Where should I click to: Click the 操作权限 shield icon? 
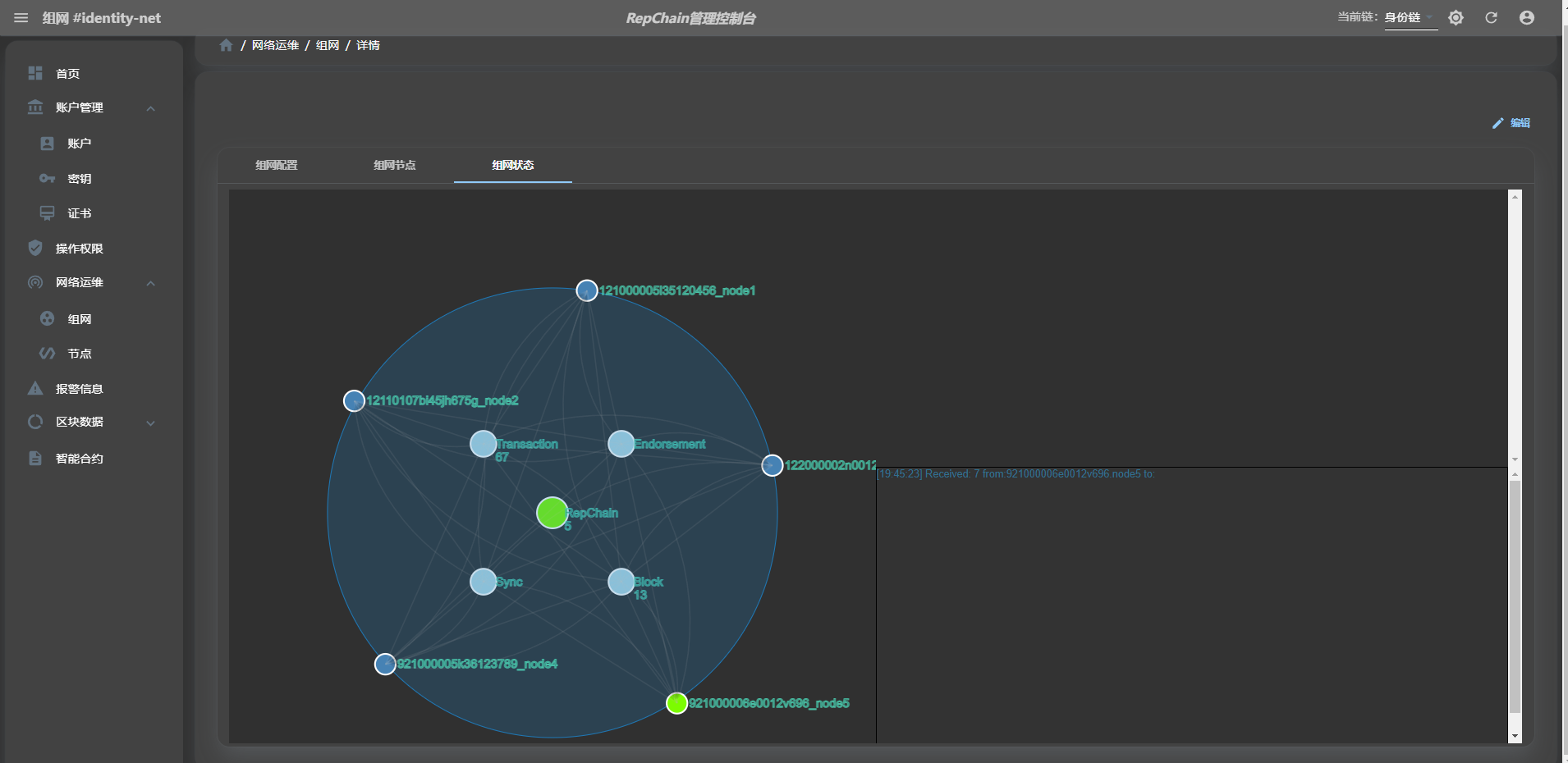(35, 248)
